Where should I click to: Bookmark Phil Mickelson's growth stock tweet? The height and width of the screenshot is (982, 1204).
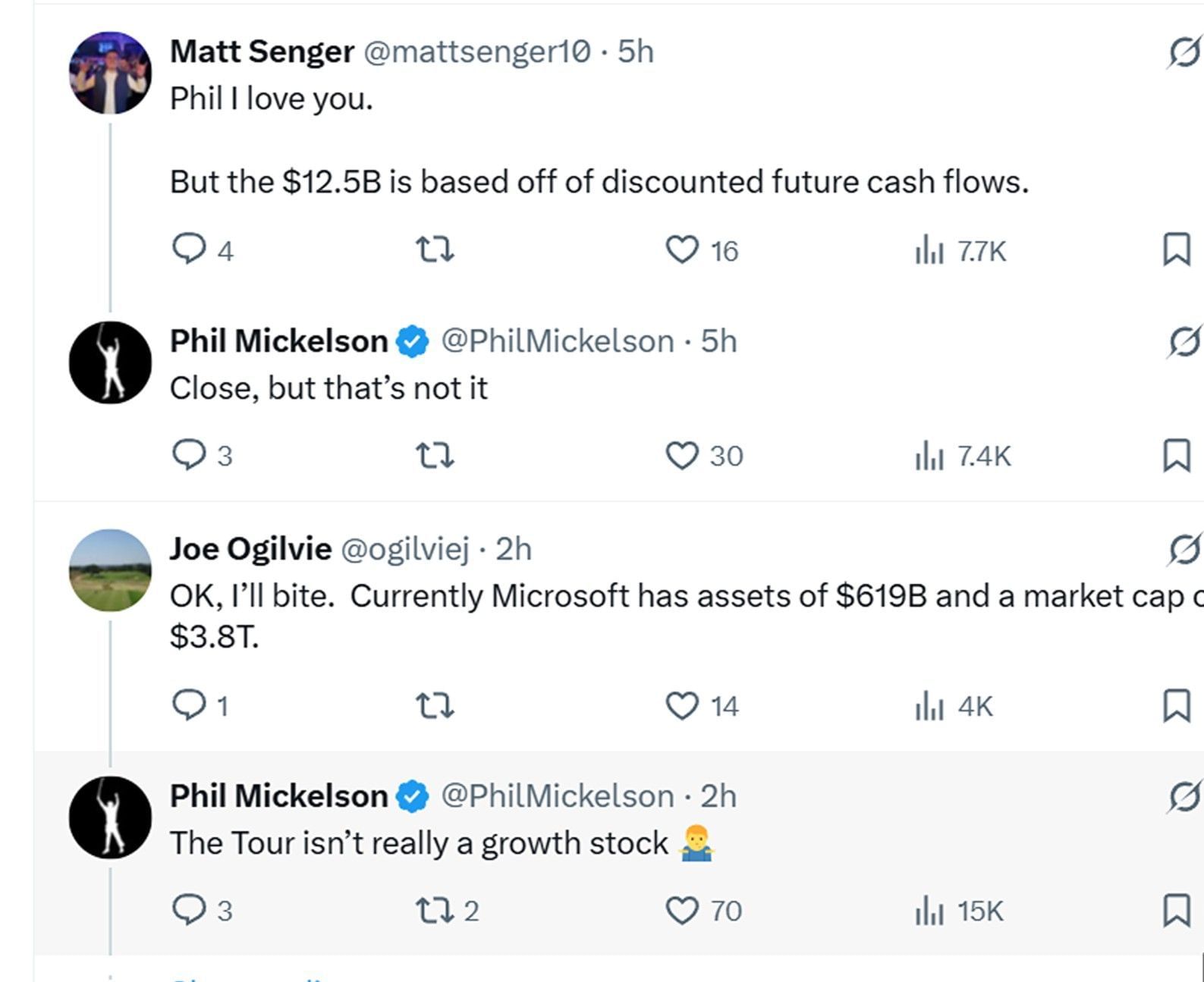point(1180,910)
